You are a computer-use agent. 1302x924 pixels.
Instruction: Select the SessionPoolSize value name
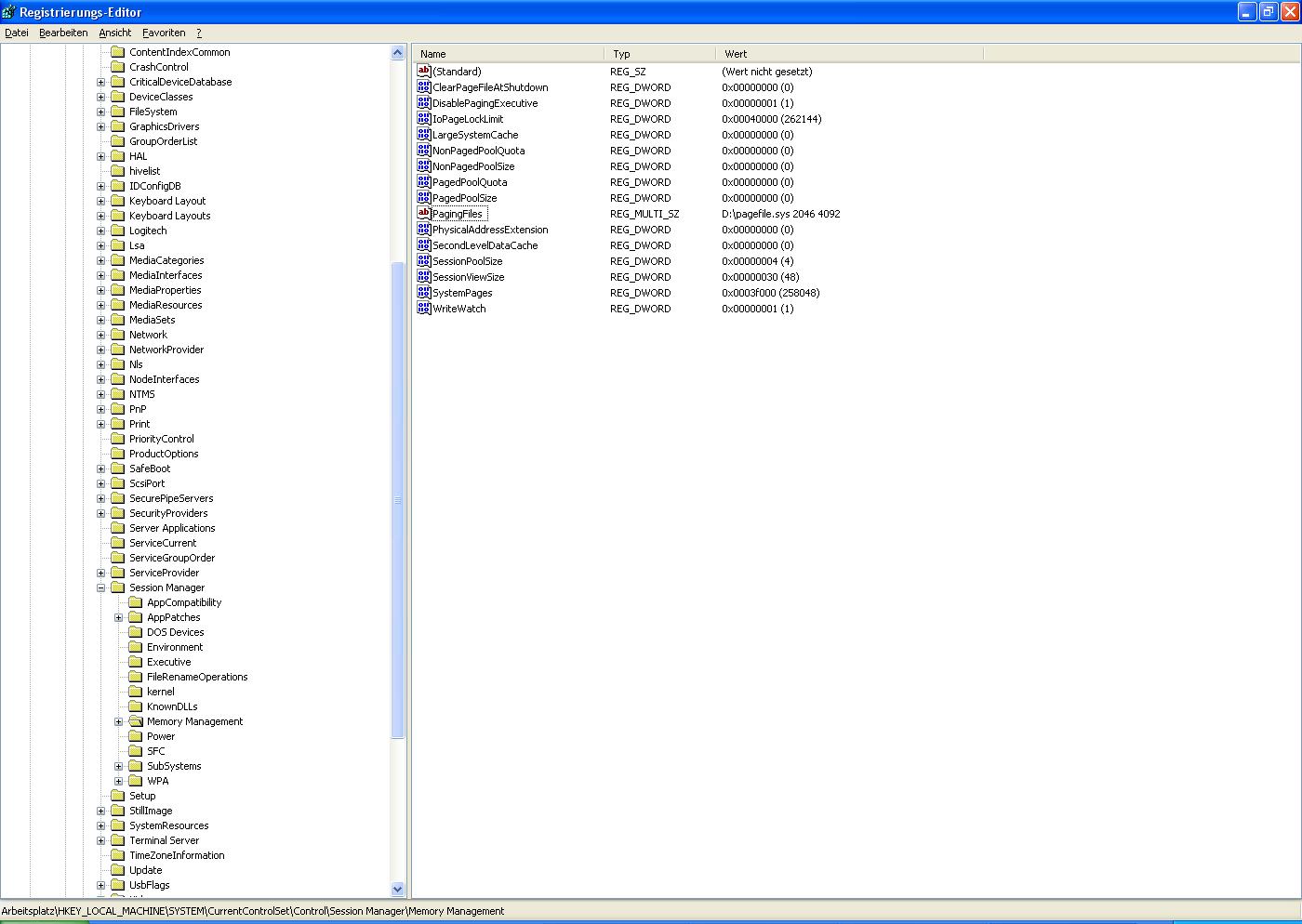468,261
